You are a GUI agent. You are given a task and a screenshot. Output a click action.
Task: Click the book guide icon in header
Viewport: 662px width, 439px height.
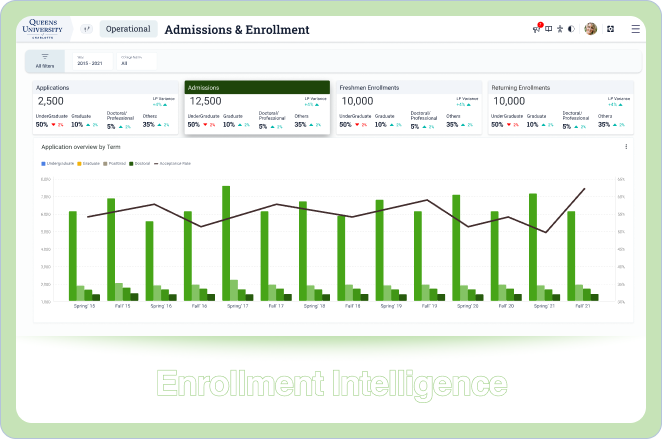[x=549, y=30]
